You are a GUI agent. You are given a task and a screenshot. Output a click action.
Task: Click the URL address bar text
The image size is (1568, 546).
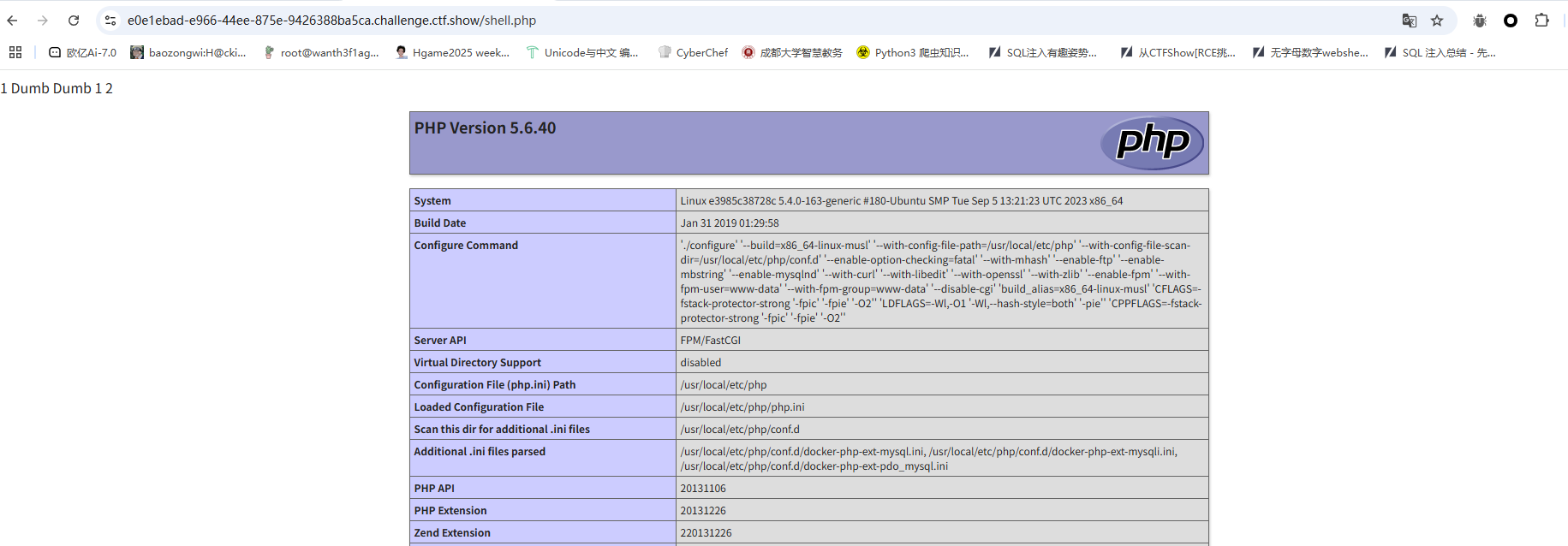tap(331, 21)
